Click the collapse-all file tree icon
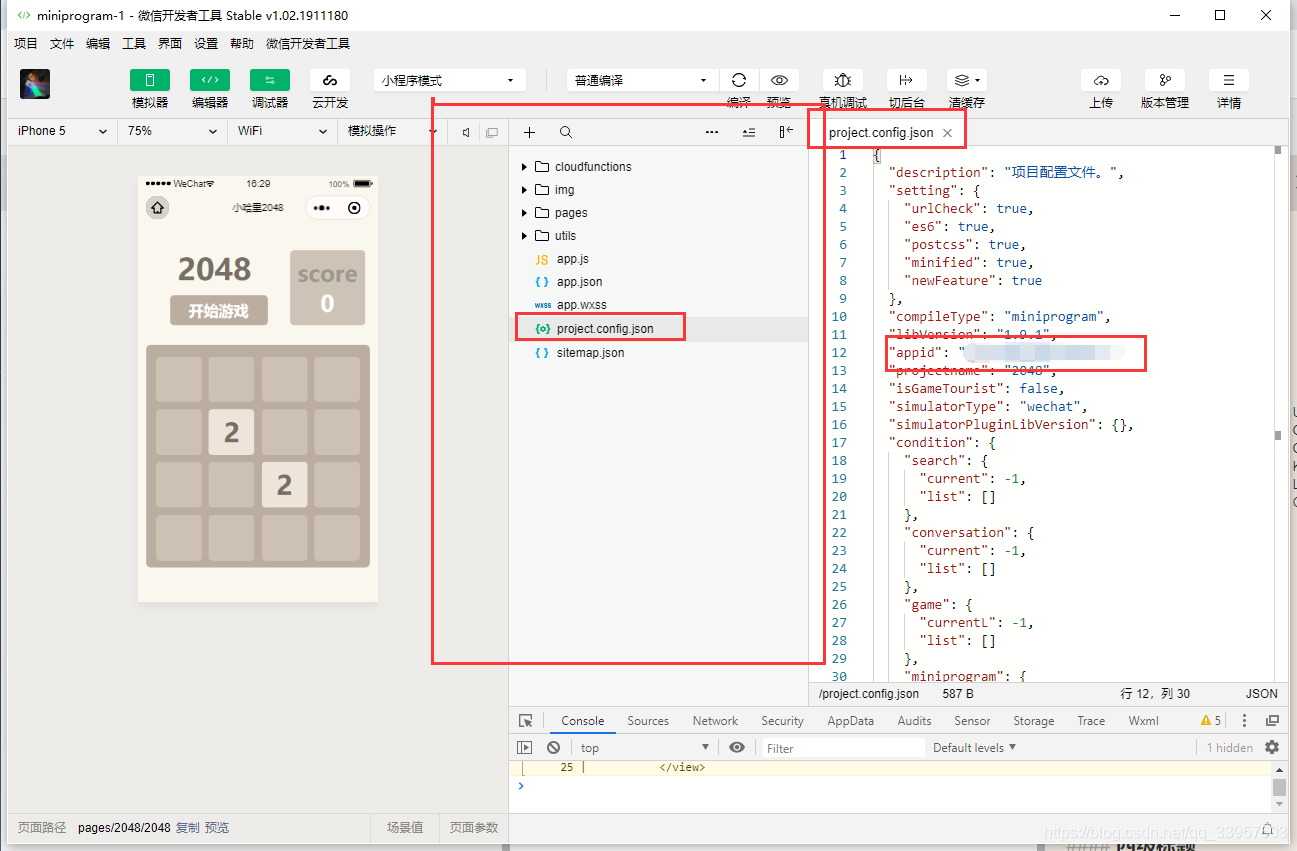 [749, 132]
